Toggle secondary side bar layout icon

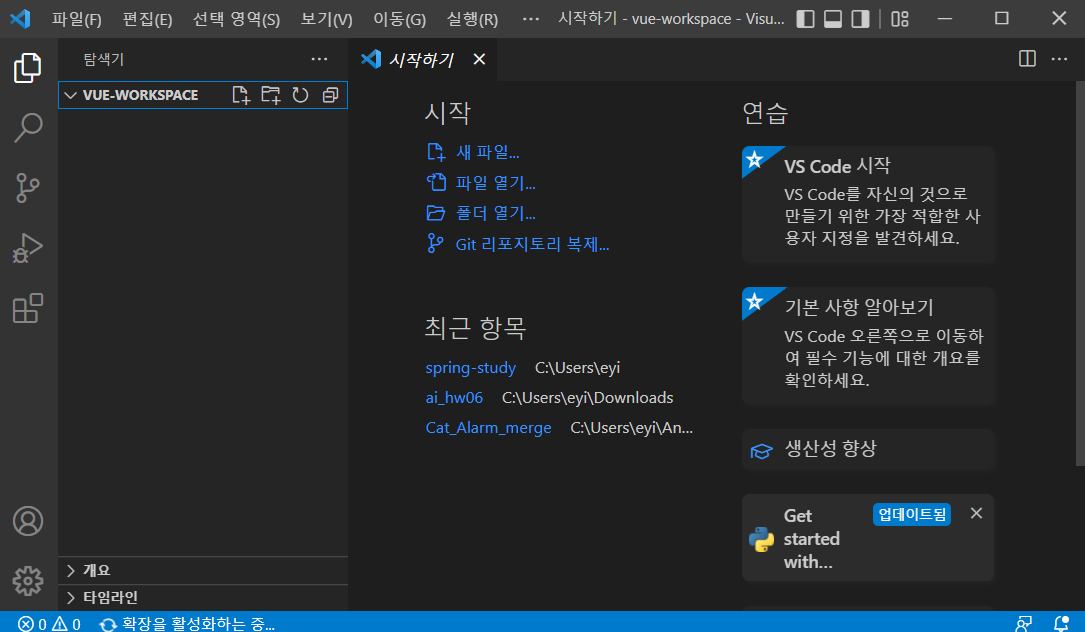[860, 19]
